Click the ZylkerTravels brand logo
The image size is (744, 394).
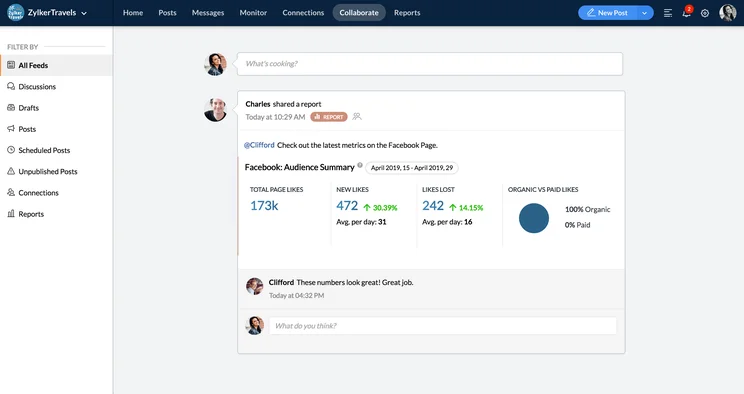tap(15, 13)
